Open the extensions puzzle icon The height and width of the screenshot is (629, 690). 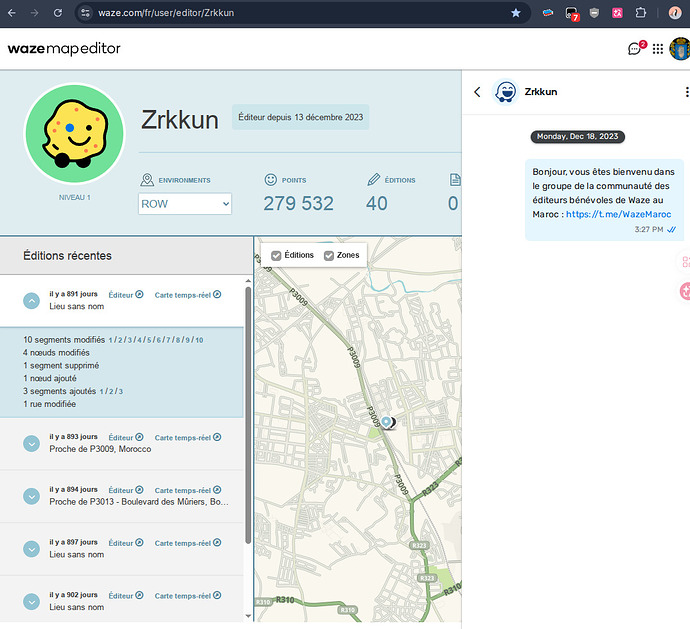(641, 13)
